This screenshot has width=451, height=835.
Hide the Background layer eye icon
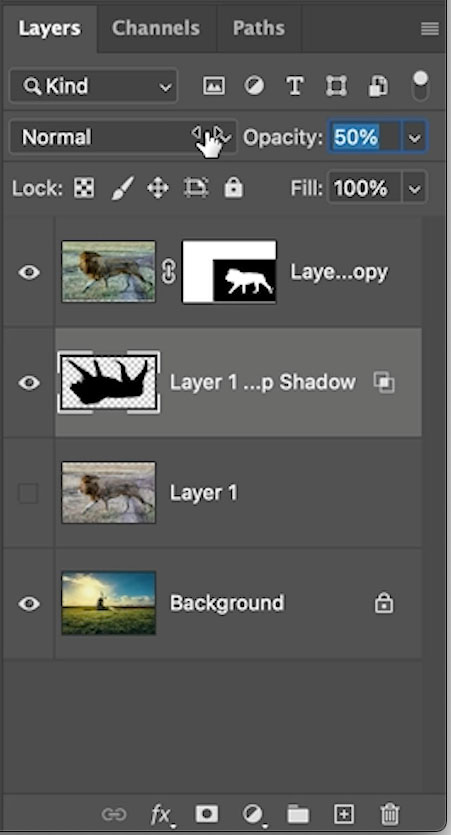point(29,603)
